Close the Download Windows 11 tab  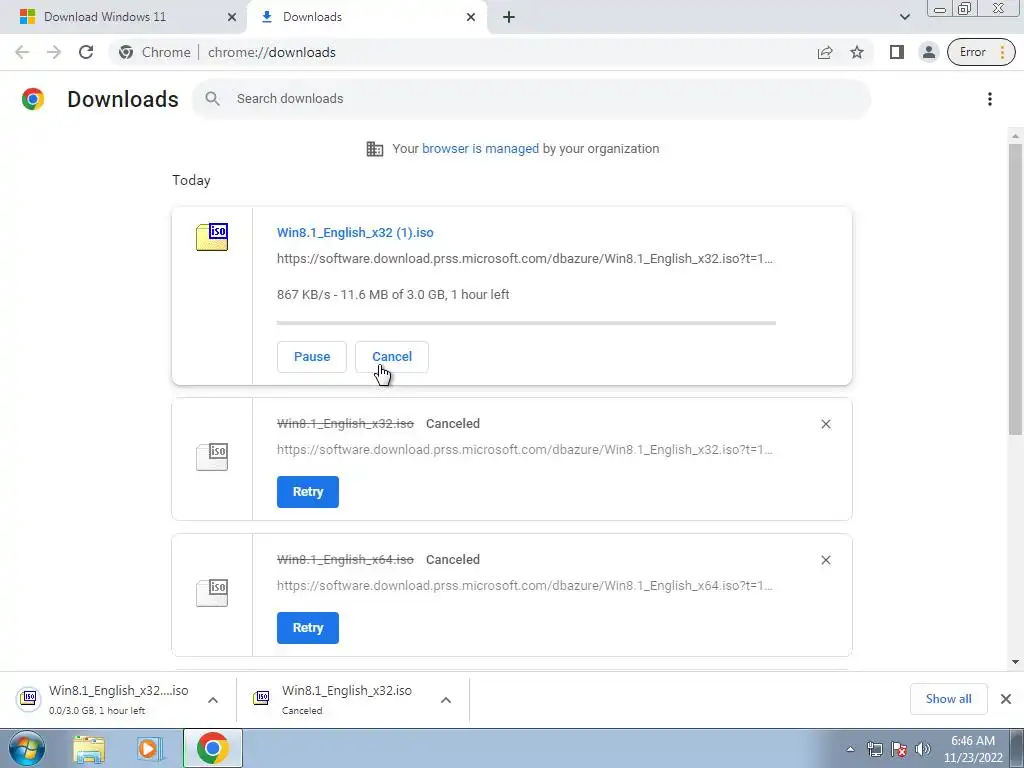(231, 17)
